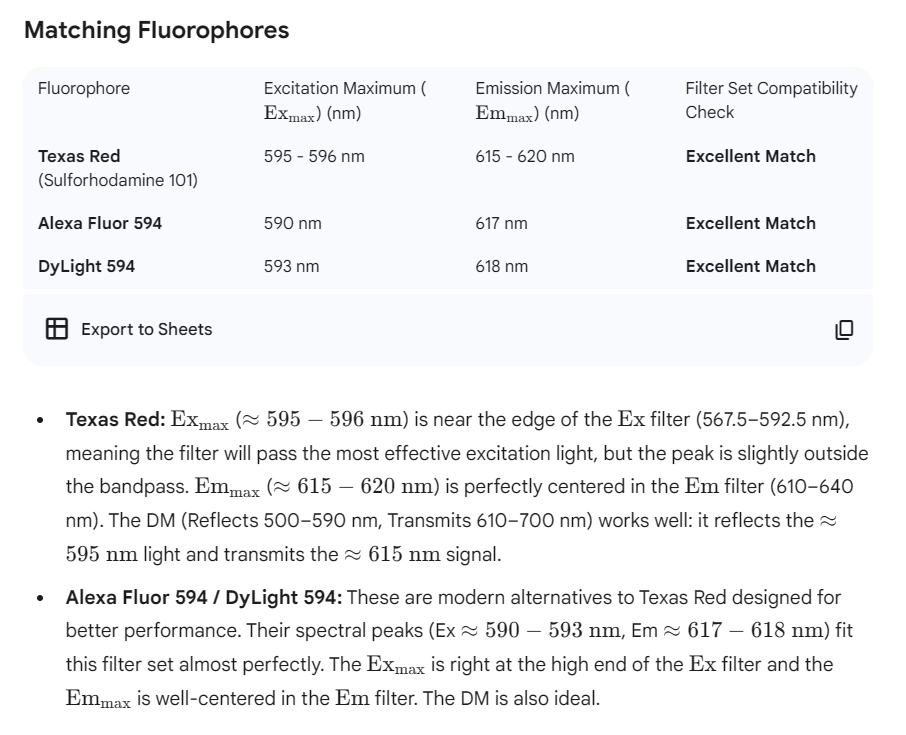Select the Texas Red table cell
This screenshot has height=735, width=906.
click(79, 156)
